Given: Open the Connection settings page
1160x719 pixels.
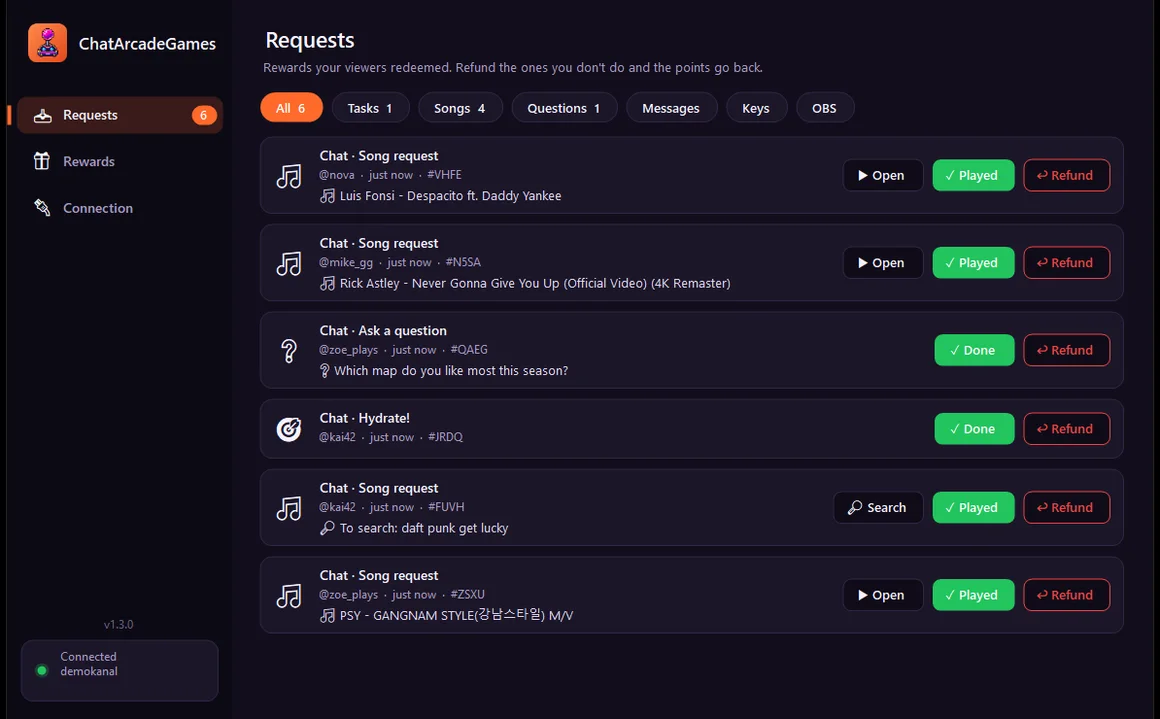Looking at the screenshot, I should point(120,208).
